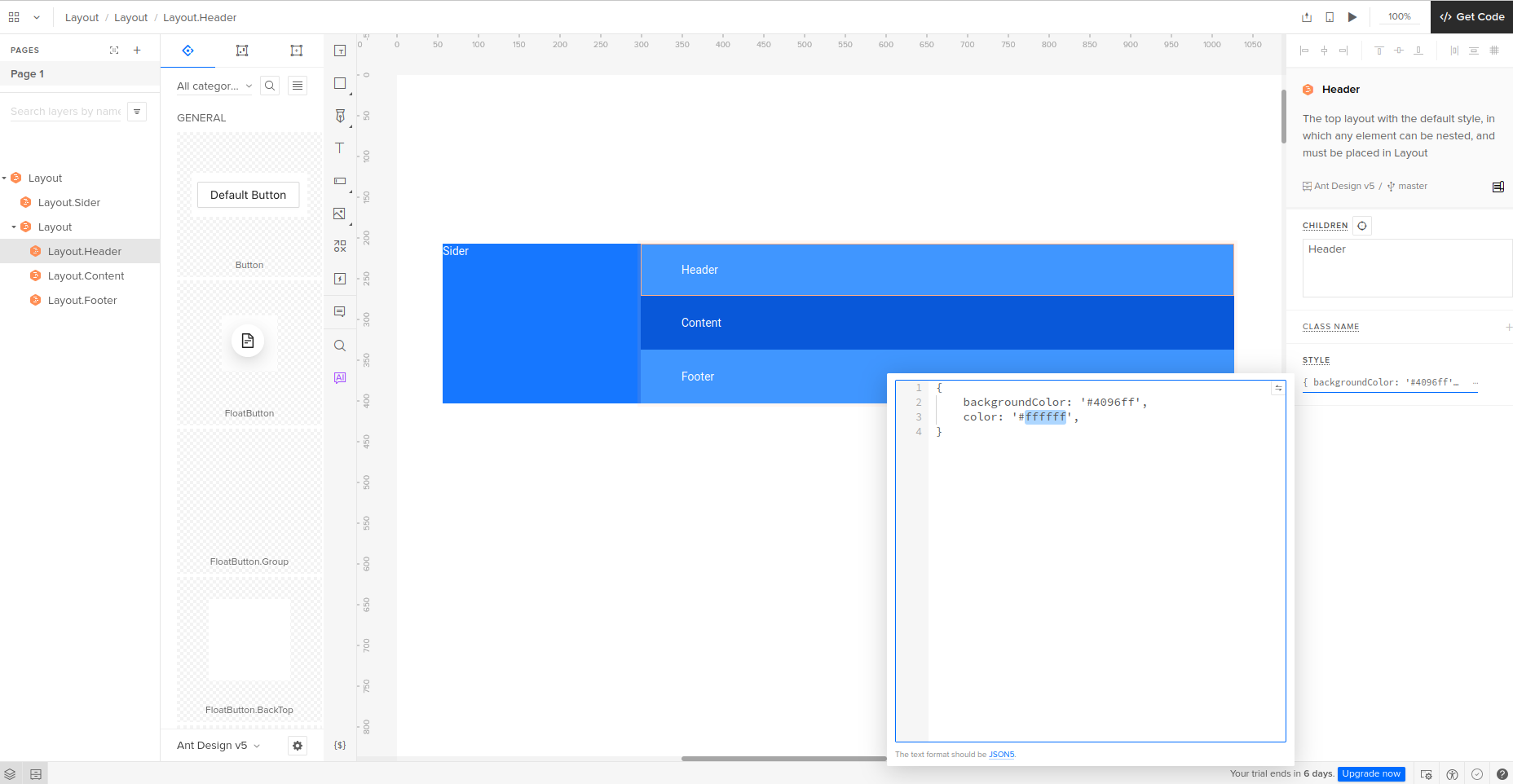Expand the dropdown arrow beside dashboard icon
This screenshot has height=784, width=1513.
point(37,17)
